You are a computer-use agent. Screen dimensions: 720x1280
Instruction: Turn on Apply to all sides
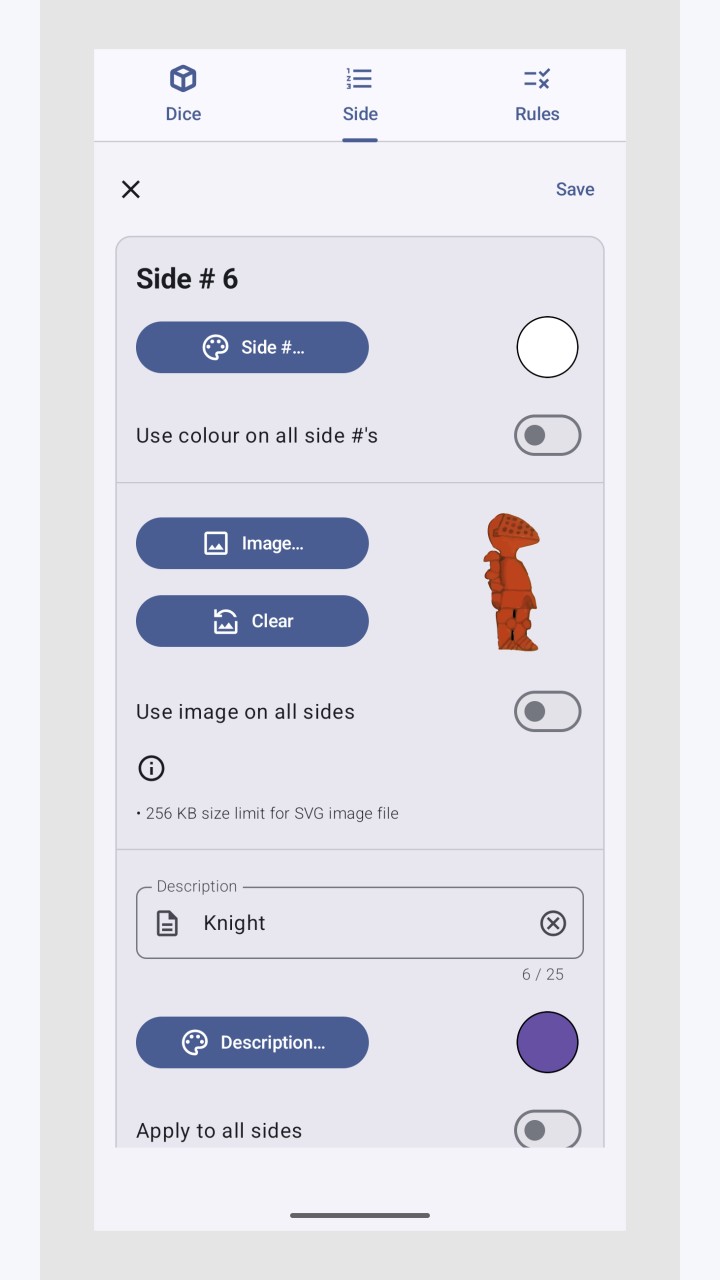pos(547,1129)
